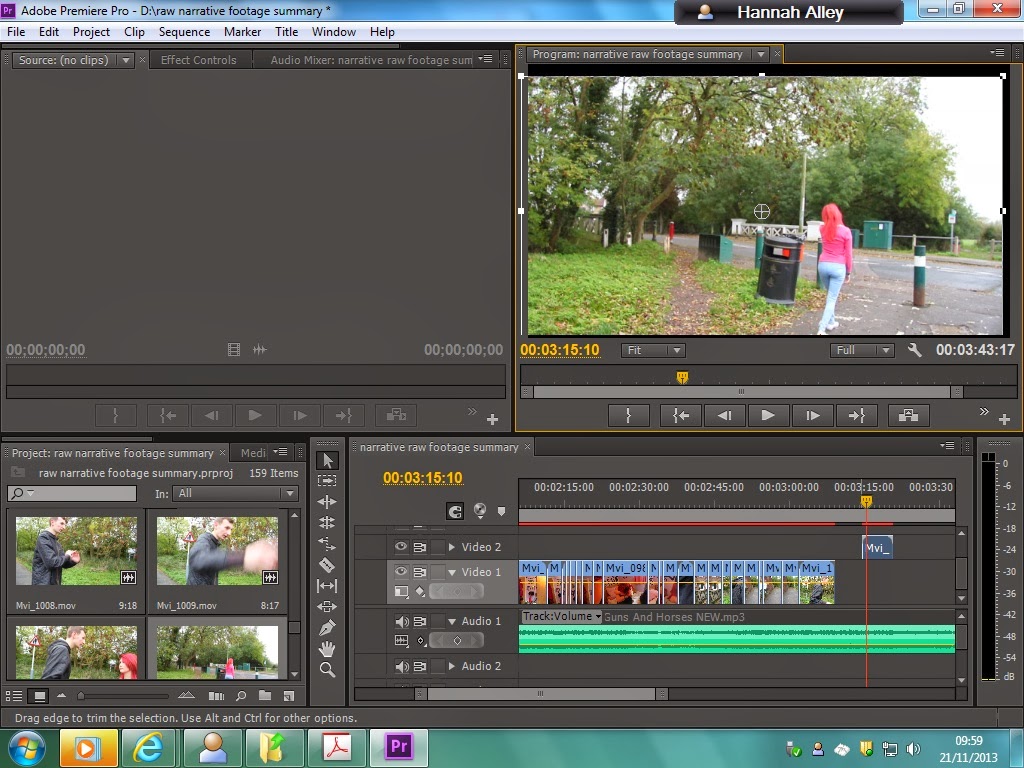Select the Zoom tool magnifier
Viewport: 1024px width, 768px height.
tap(327, 669)
